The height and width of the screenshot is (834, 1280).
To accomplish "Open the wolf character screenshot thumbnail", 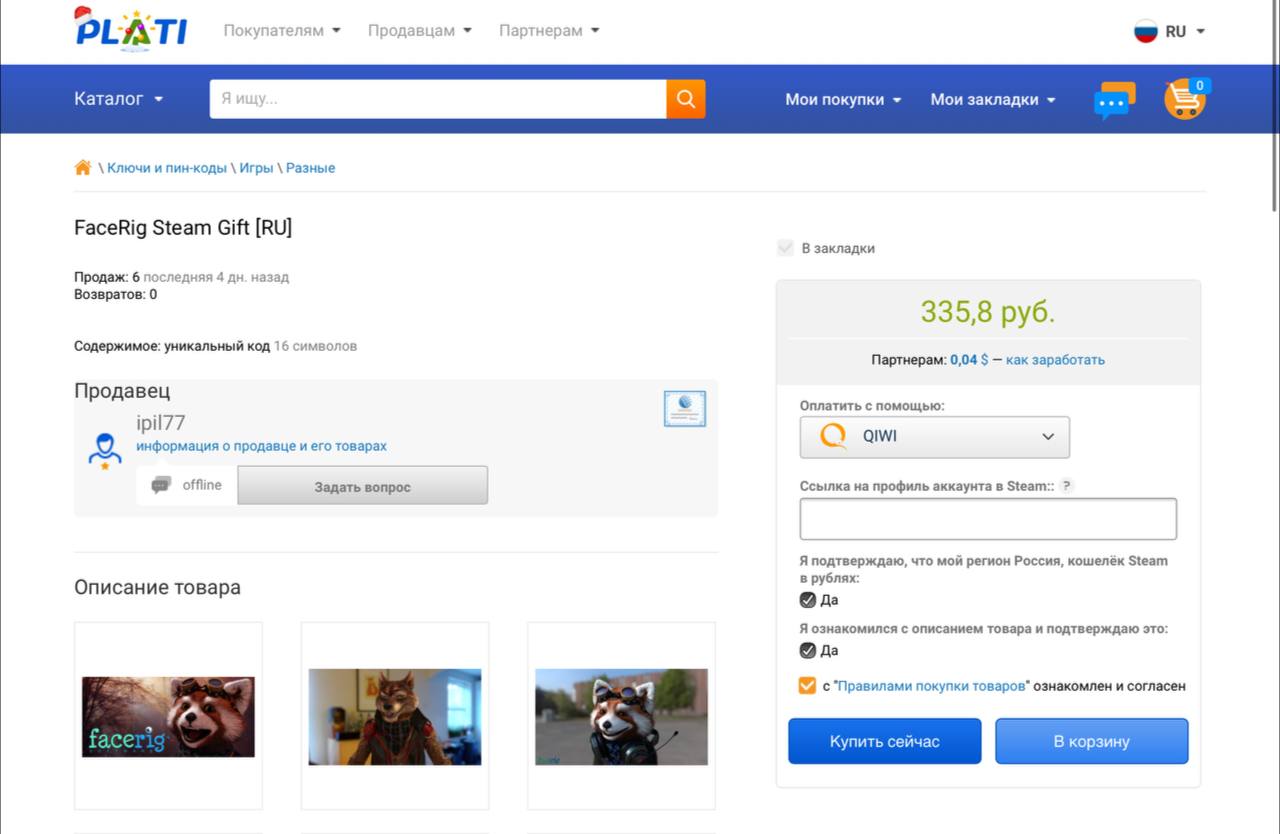I will (395, 716).
